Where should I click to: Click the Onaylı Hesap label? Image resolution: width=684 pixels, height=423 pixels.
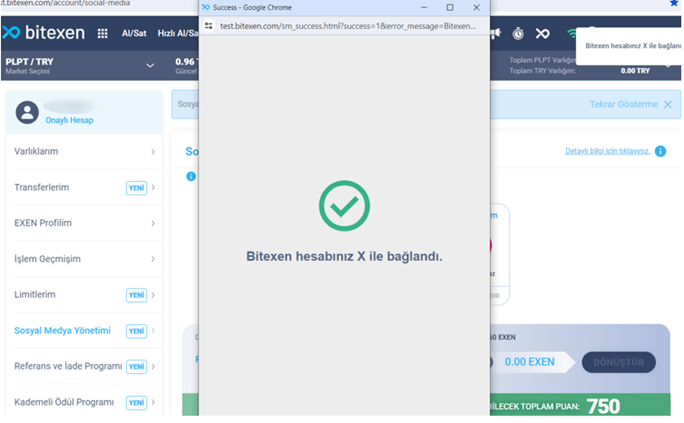[69, 120]
